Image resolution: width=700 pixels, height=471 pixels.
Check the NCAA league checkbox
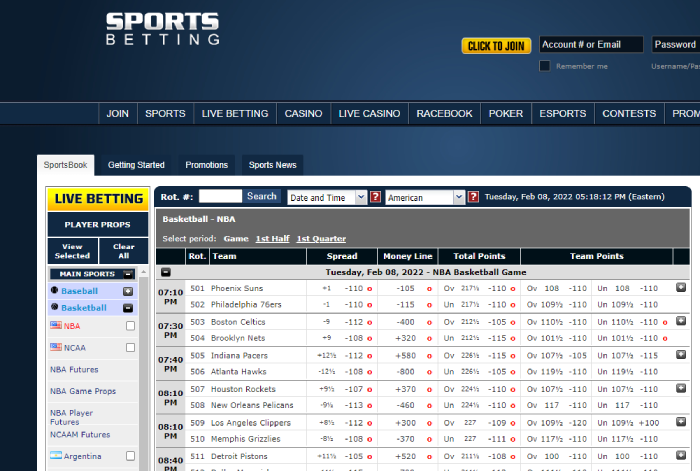tap(130, 347)
